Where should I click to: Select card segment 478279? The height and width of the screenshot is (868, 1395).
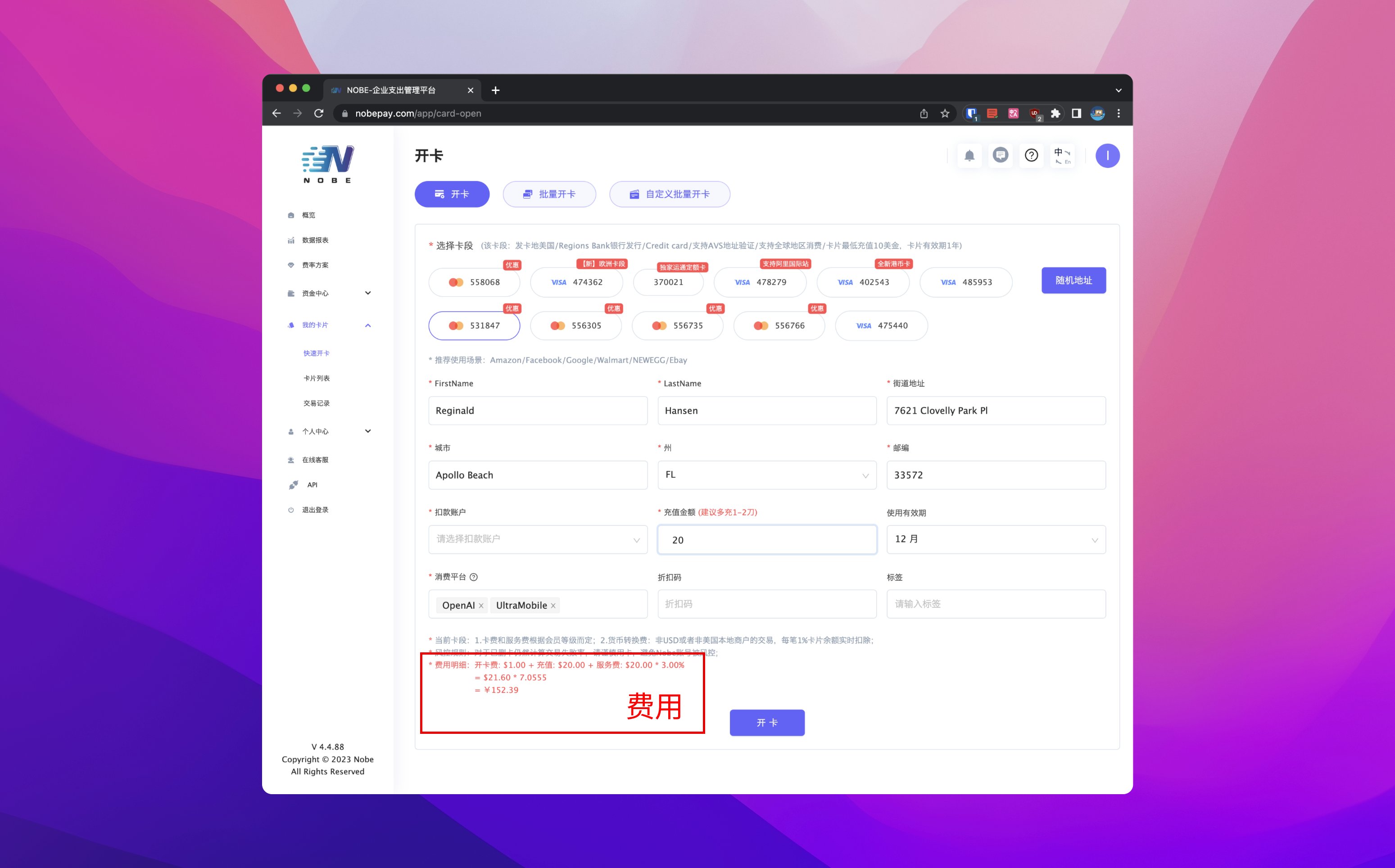[760, 282]
